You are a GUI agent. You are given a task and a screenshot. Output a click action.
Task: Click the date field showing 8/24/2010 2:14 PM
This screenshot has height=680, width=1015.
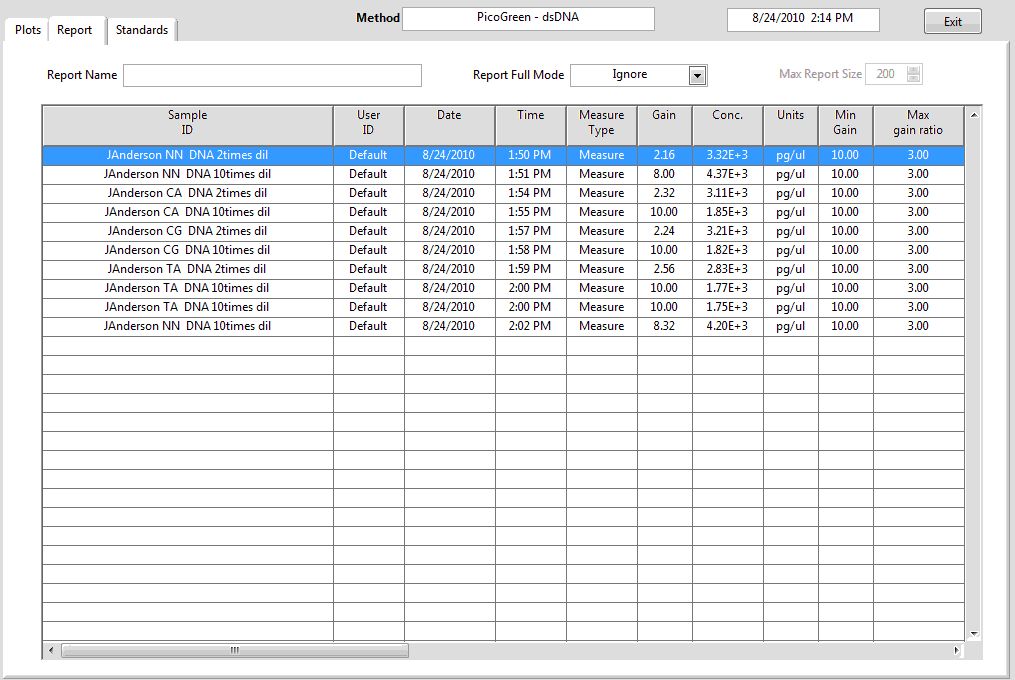803,19
